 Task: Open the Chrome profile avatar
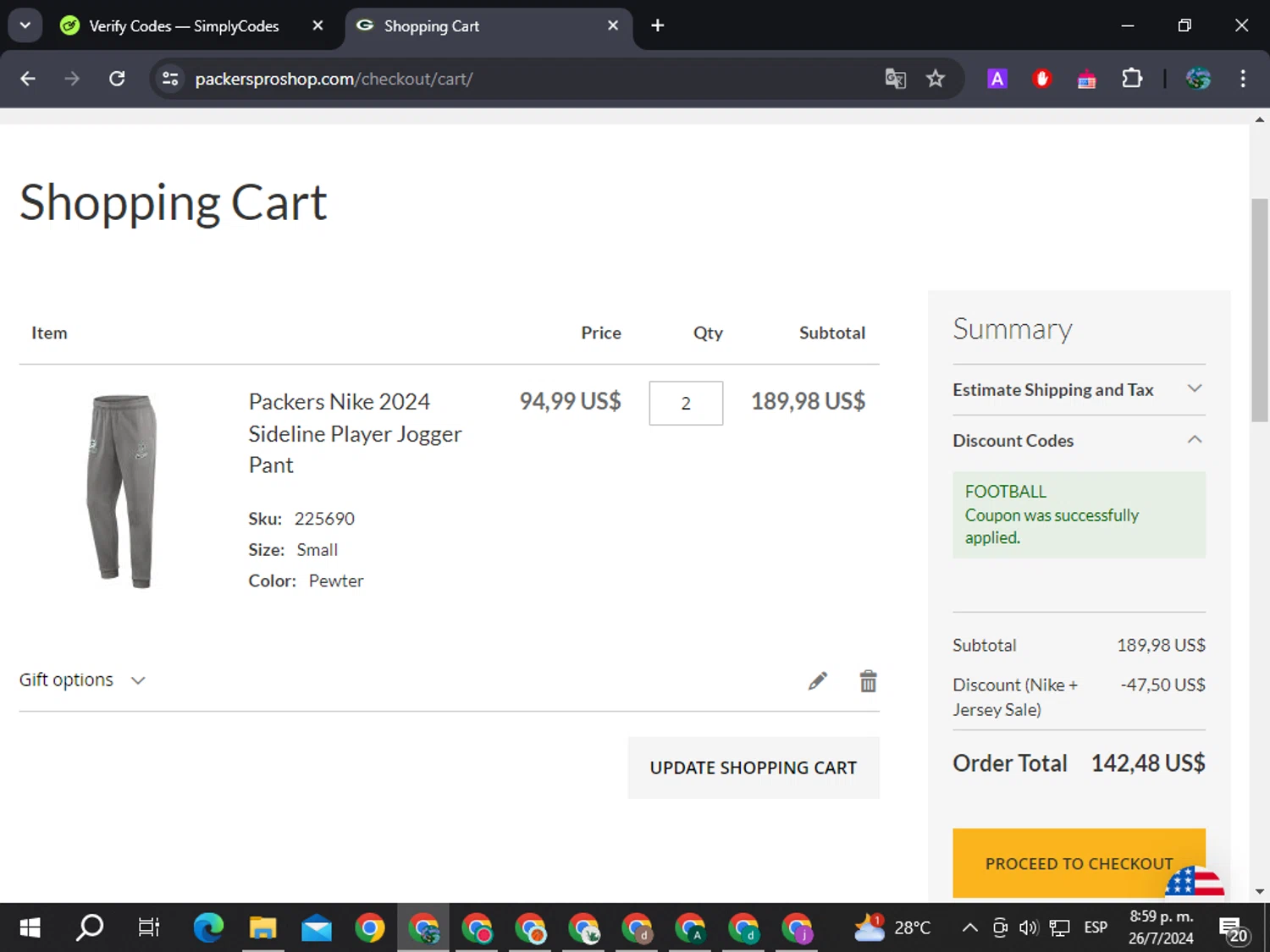(1198, 79)
